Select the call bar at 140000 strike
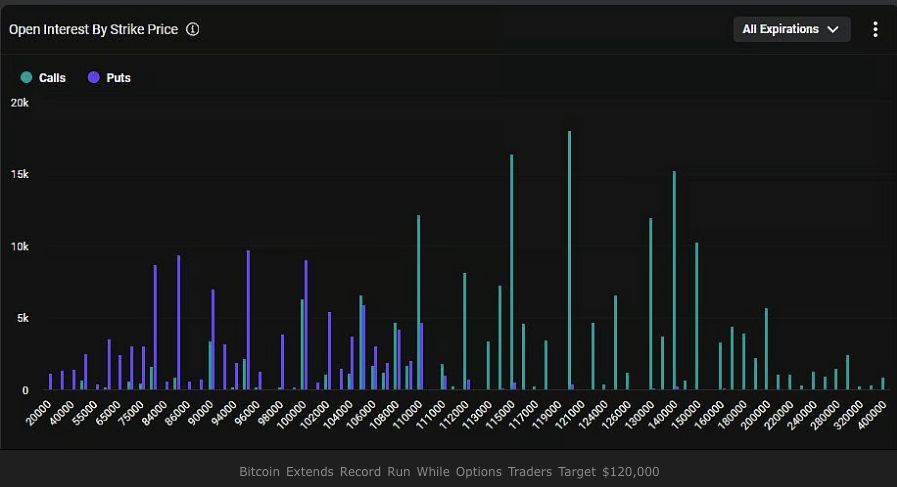This screenshot has width=897, height=487. click(x=674, y=280)
